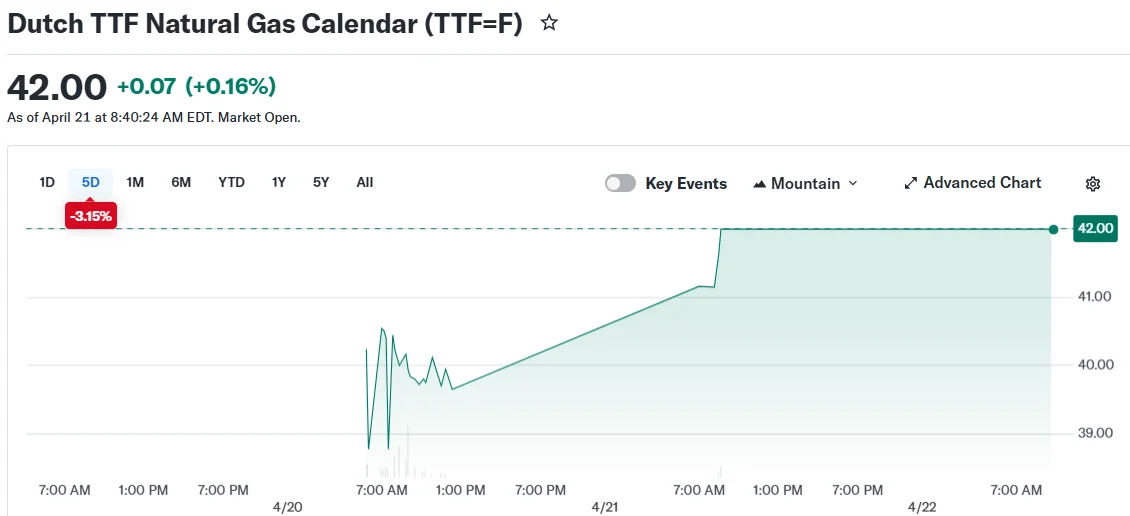The width and height of the screenshot is (1130, 516).
Task: Click the Mountain chart type icon
Action: point(760,184)
